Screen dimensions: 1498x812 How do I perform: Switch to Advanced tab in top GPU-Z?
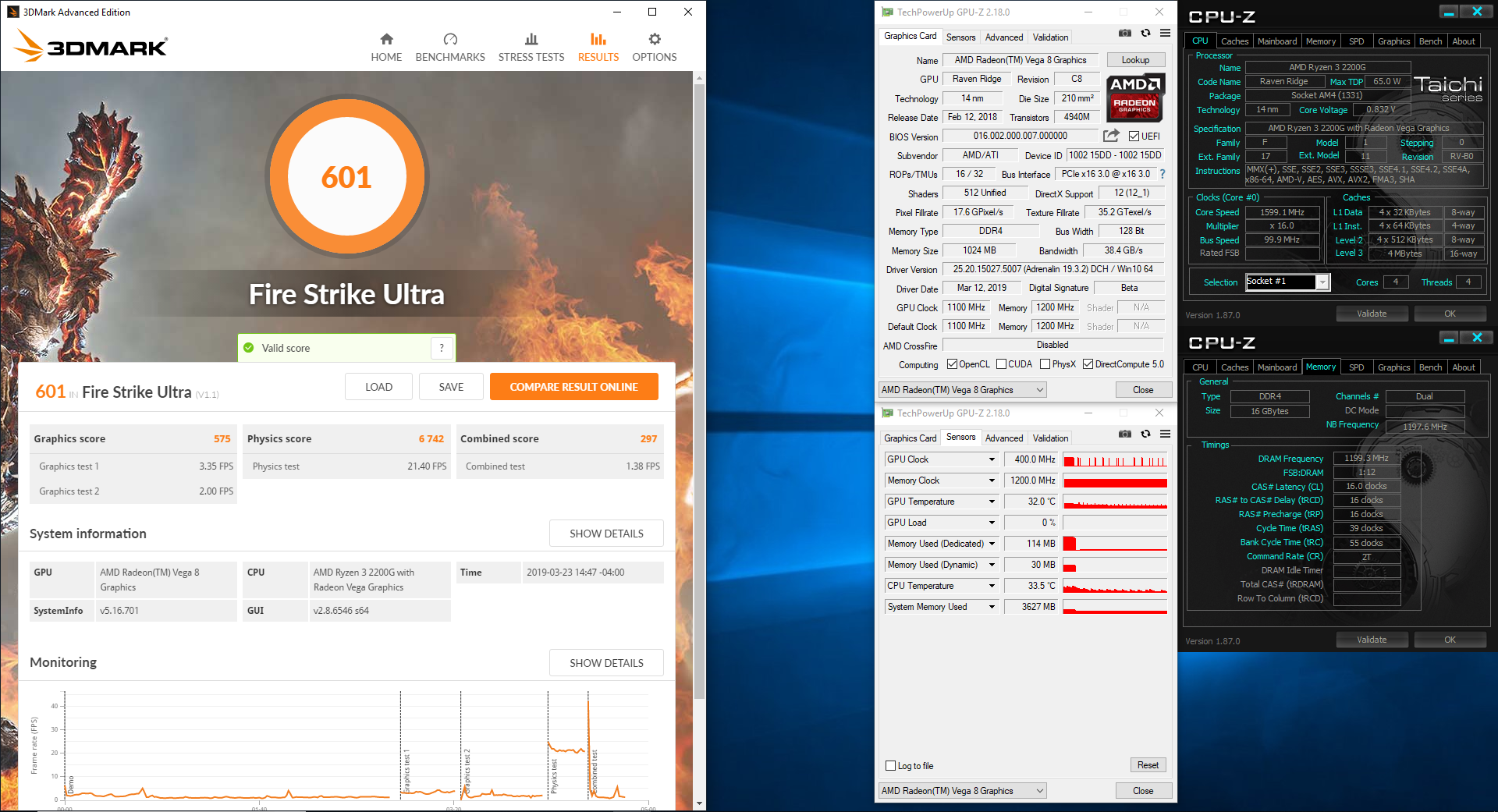coord(1003,37)
